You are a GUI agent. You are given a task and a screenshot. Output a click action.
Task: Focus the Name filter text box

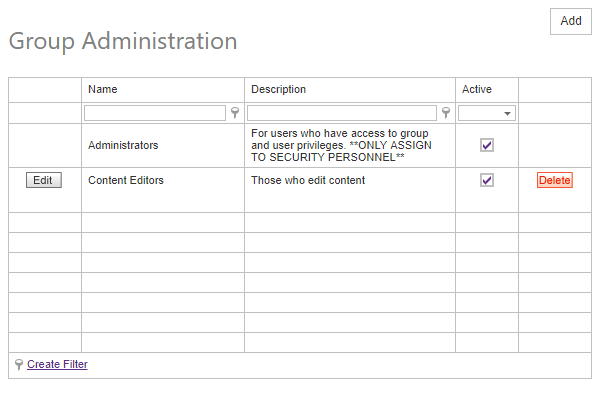pyautogui.click(x=155, y=113)
